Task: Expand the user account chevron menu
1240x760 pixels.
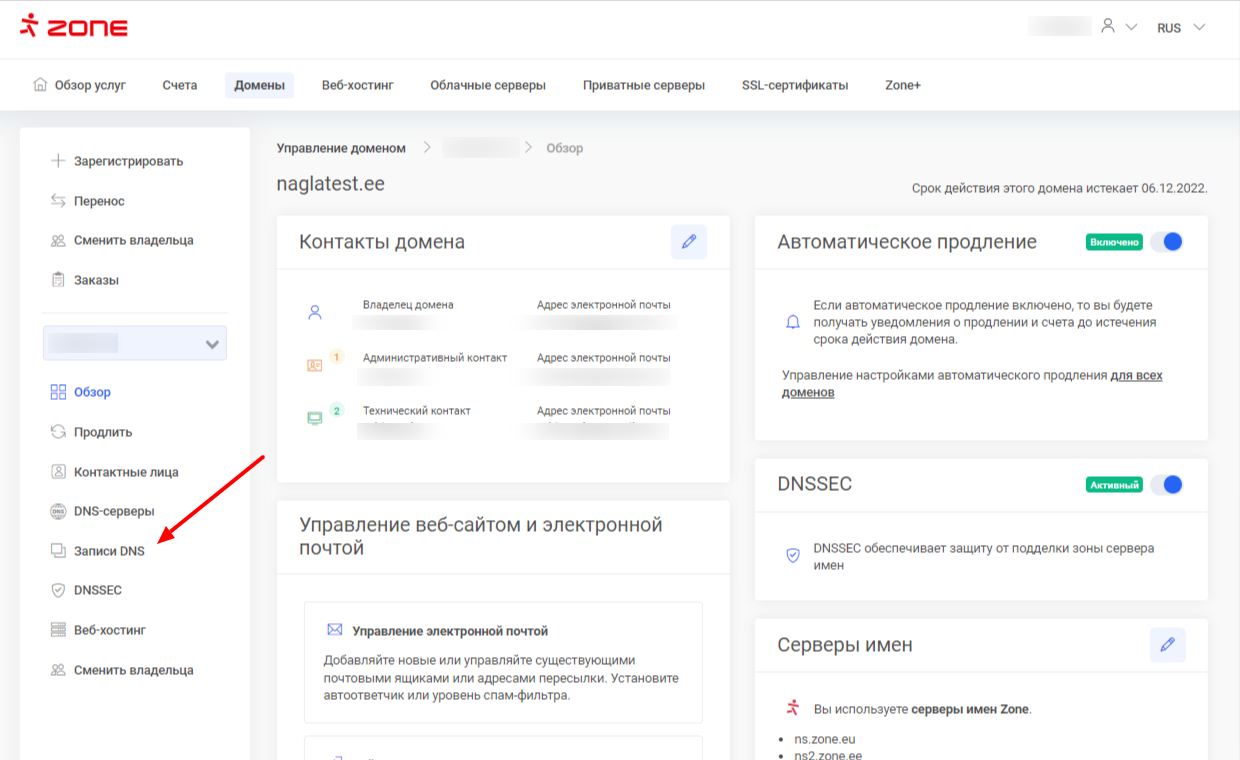Action: tap(1131, 28)
